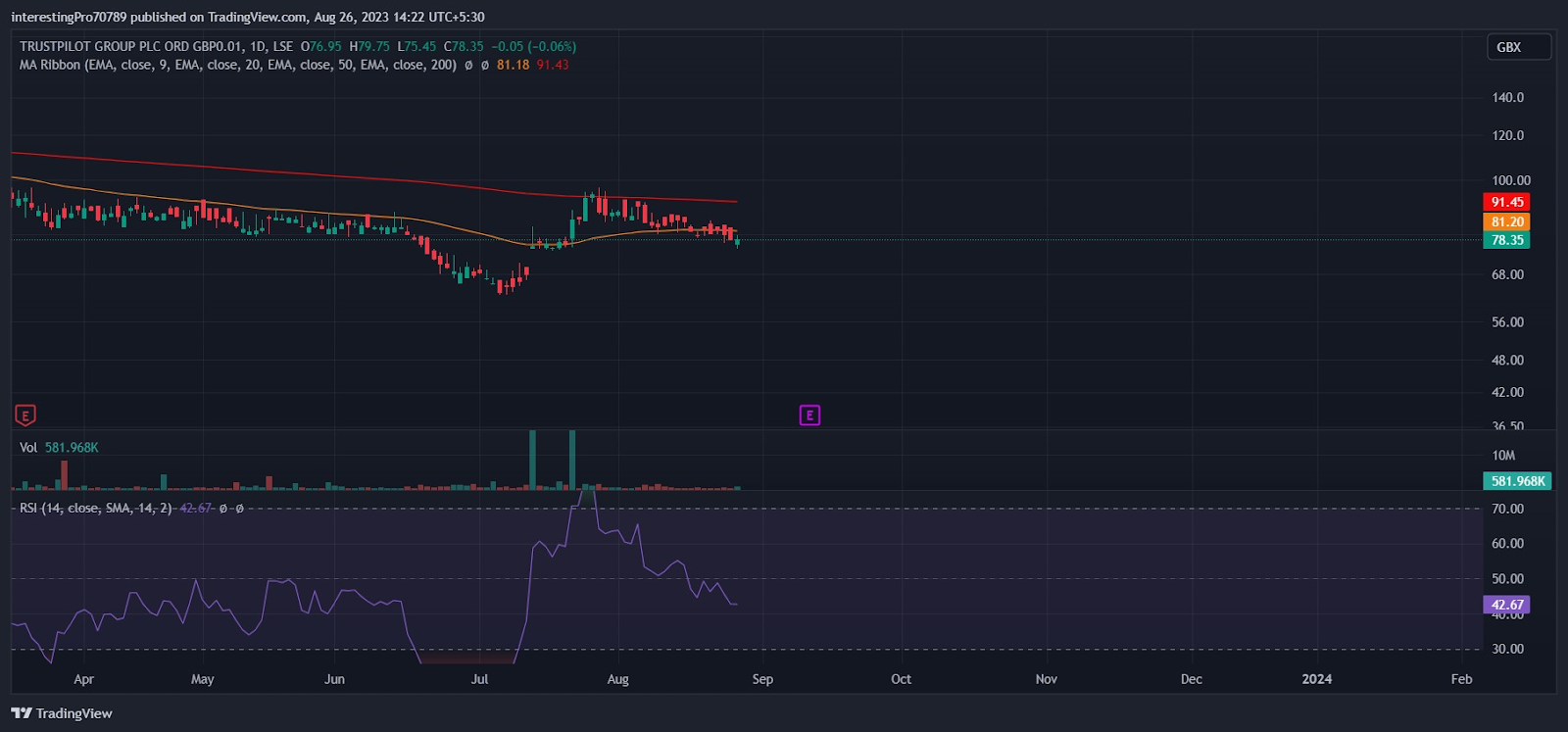The width and height of the screenshot is (1568, 732).
Task: Click the orange 81.18 EMA value
Action: 513,65
